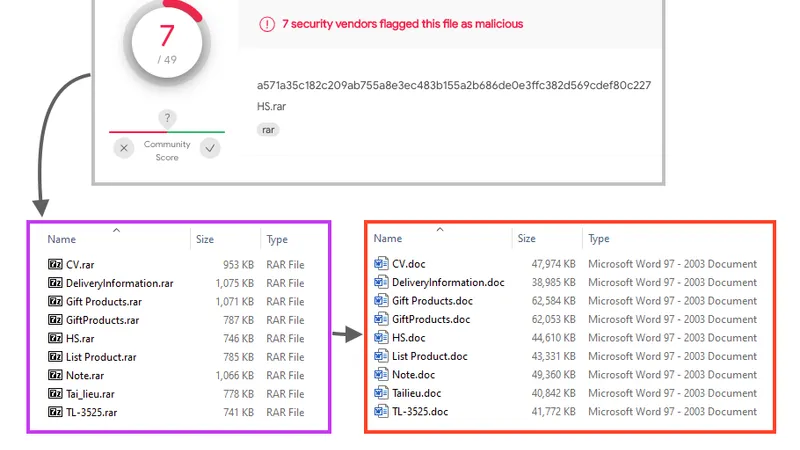Viewport: 800px width, 450px height.
Task: Click the 1,075 KB size value
Action: [235, 283]
